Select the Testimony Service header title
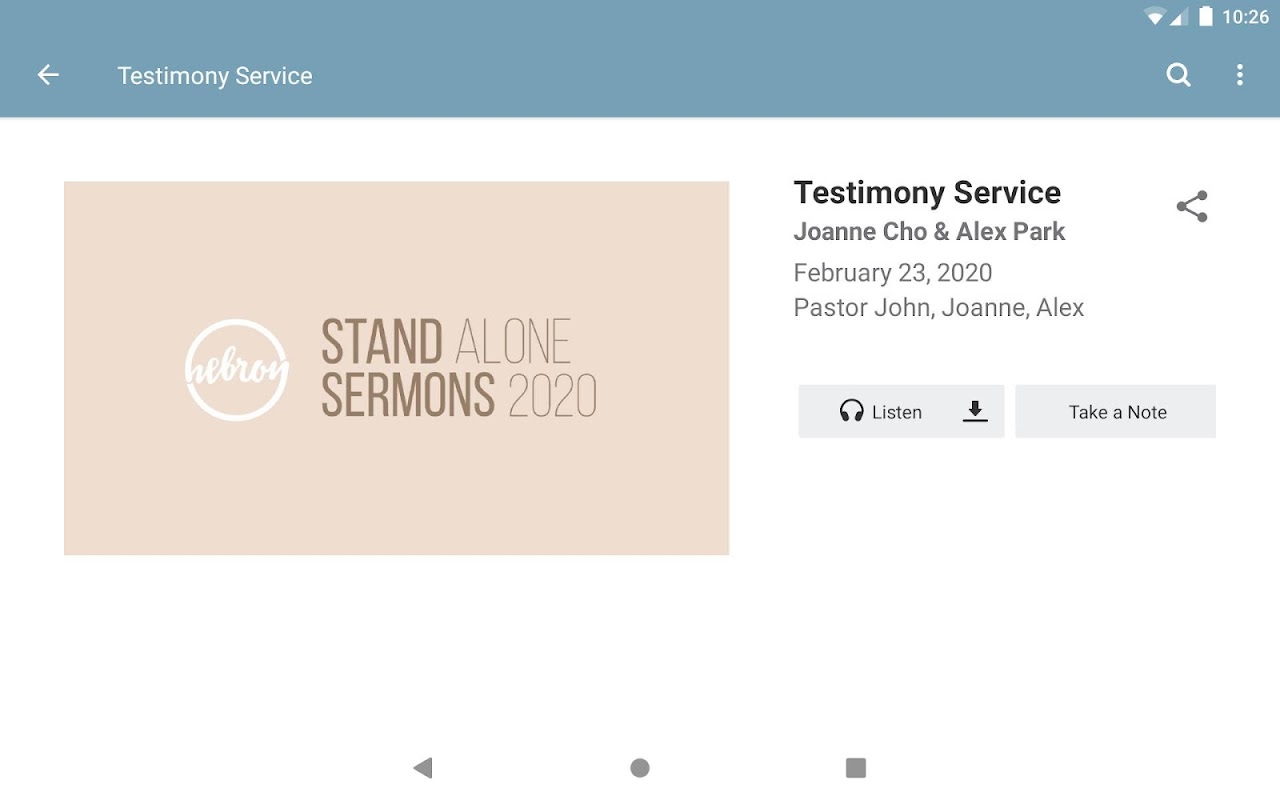Viewport: 1280px width, 800px height. pos(215,76)
